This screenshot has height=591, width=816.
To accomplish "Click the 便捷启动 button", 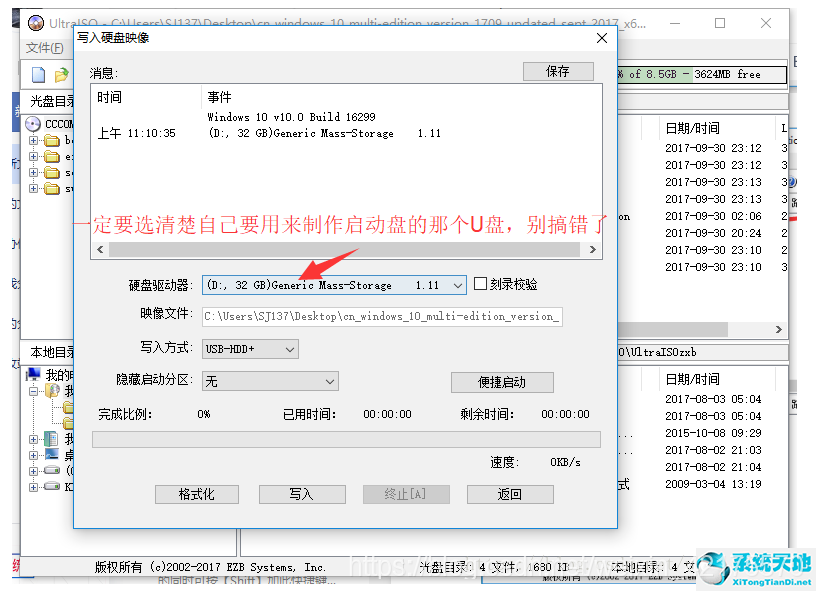I will pyautogui.click(x=501, y=382).
